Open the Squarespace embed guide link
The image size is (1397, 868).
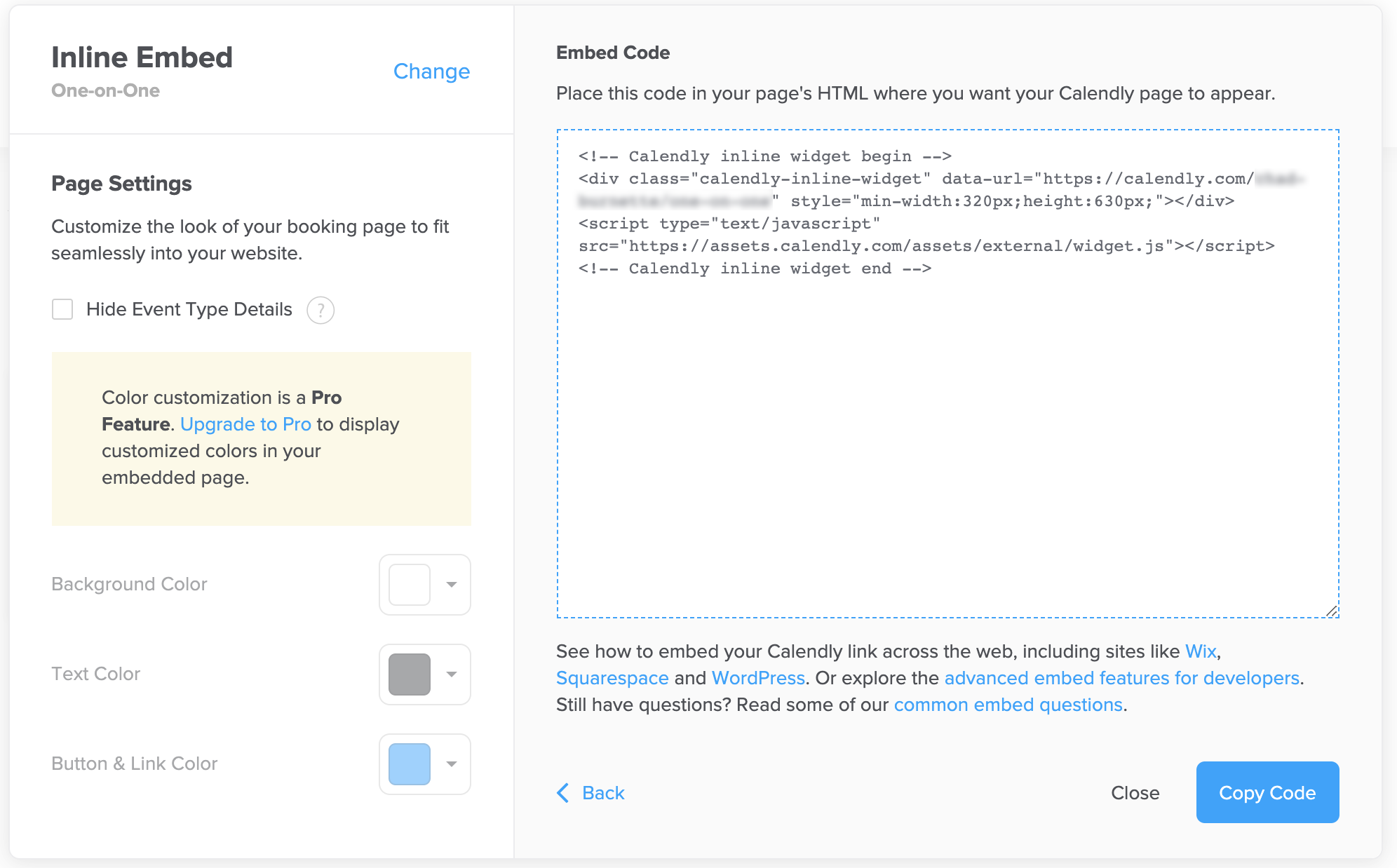(612, 678)
